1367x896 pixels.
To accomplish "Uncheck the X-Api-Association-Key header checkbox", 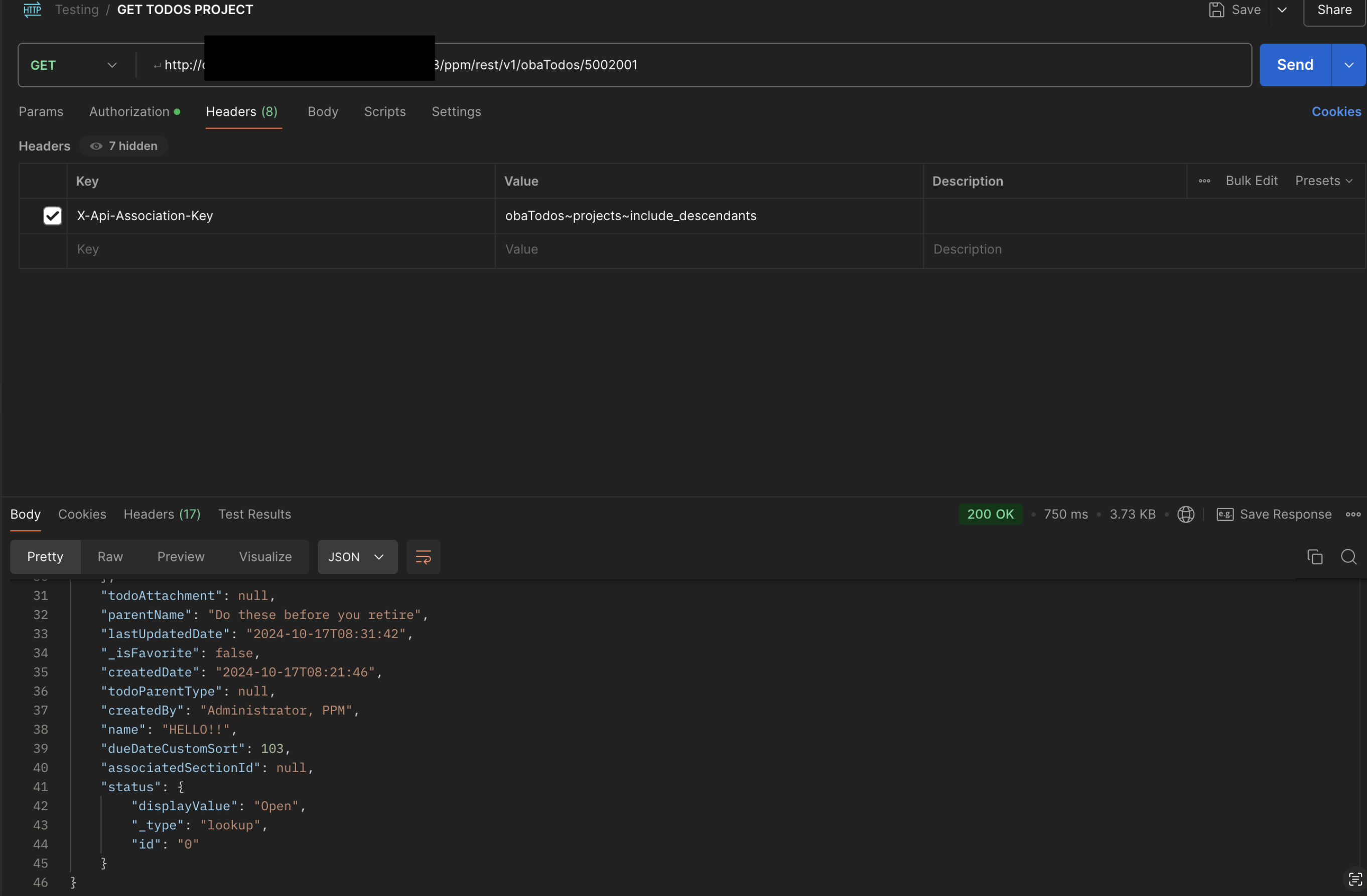I will click(x=52, y=216).
